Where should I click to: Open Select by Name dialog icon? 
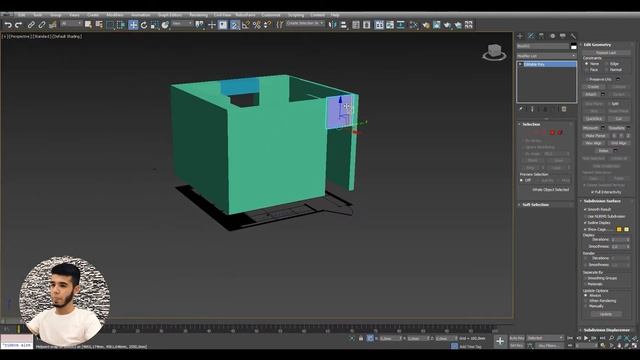click(x=99, y=25)
